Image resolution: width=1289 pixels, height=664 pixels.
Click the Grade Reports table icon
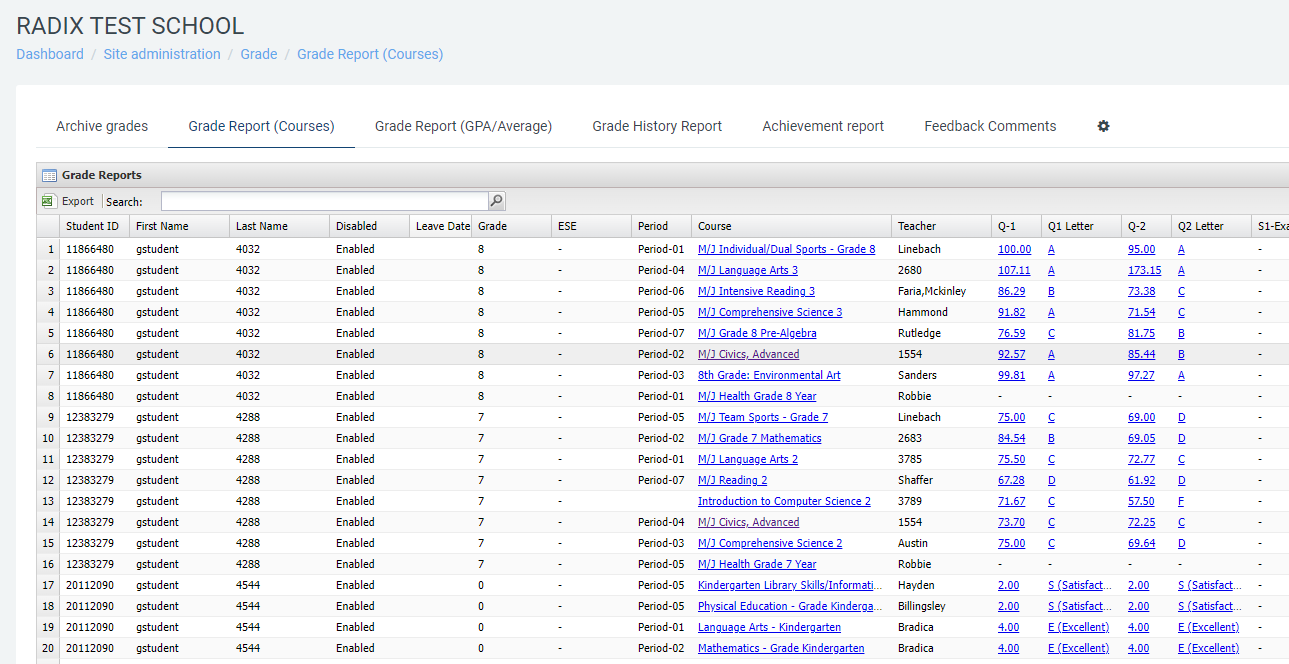pyautogui.click(x=49, y=175)
